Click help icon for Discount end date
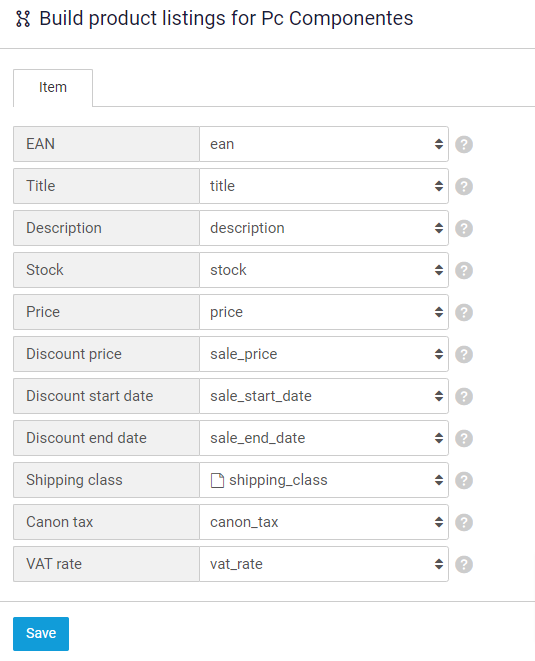535x661 pixels. (464, 438)
